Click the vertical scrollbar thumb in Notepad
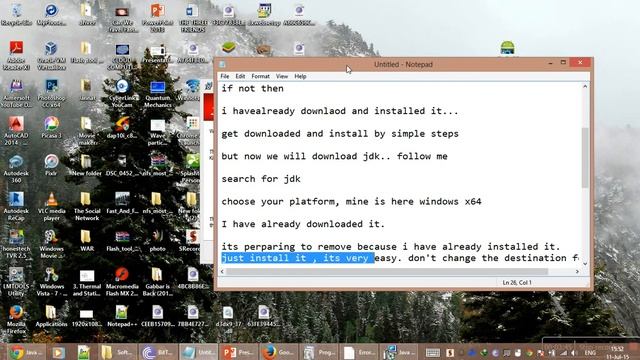 (x=585, y=157)
